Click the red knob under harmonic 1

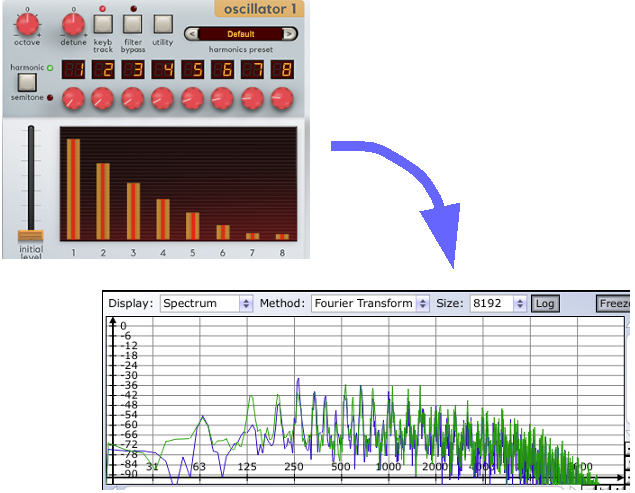pos(73,98)
